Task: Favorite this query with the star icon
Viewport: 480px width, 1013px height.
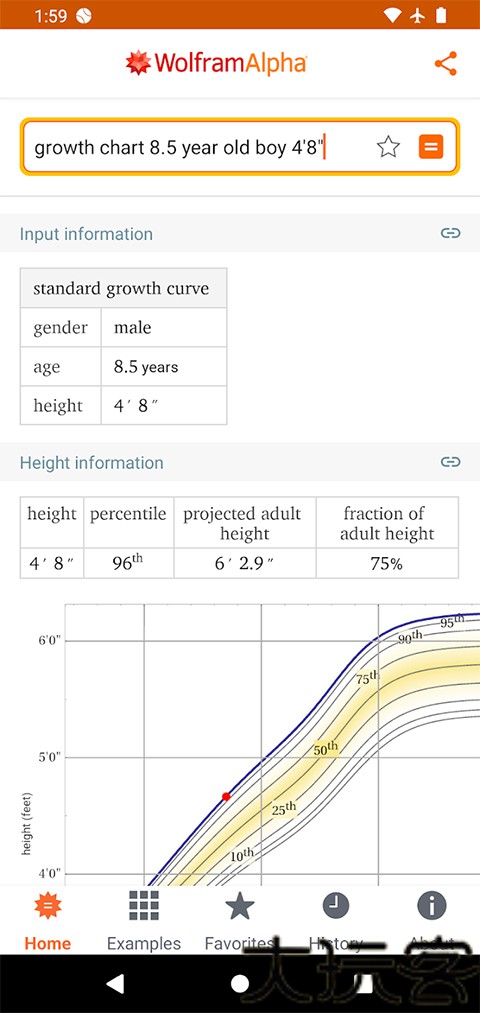Action: tap(388, 147)
